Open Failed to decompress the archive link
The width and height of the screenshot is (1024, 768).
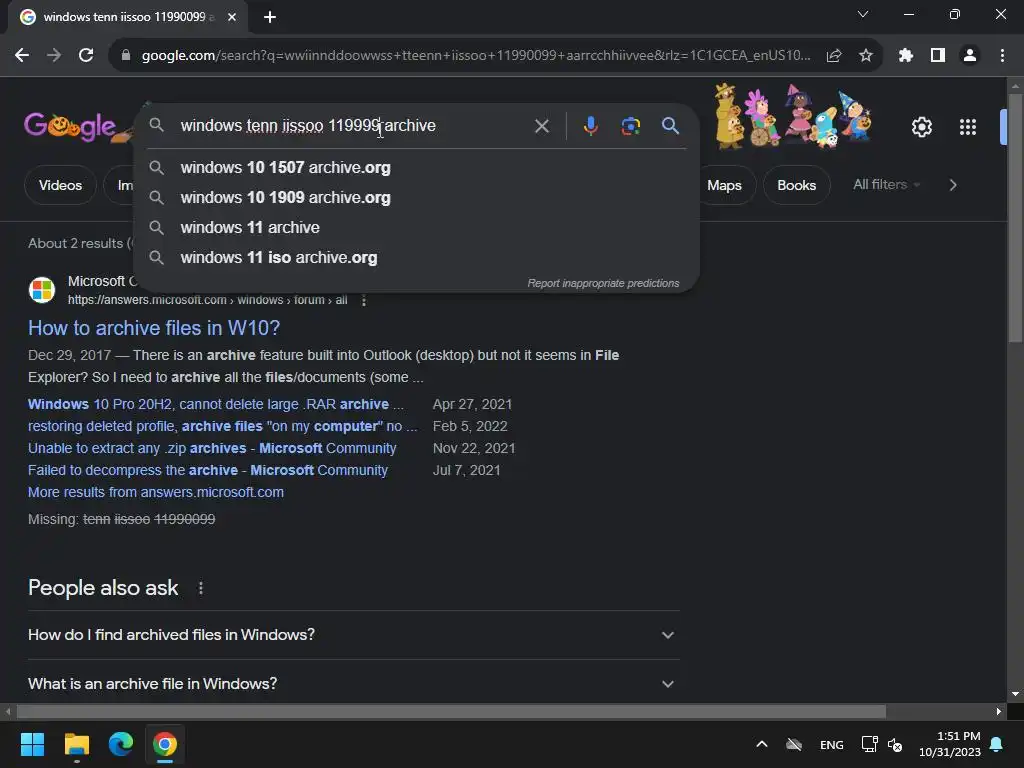pos(208,470)
